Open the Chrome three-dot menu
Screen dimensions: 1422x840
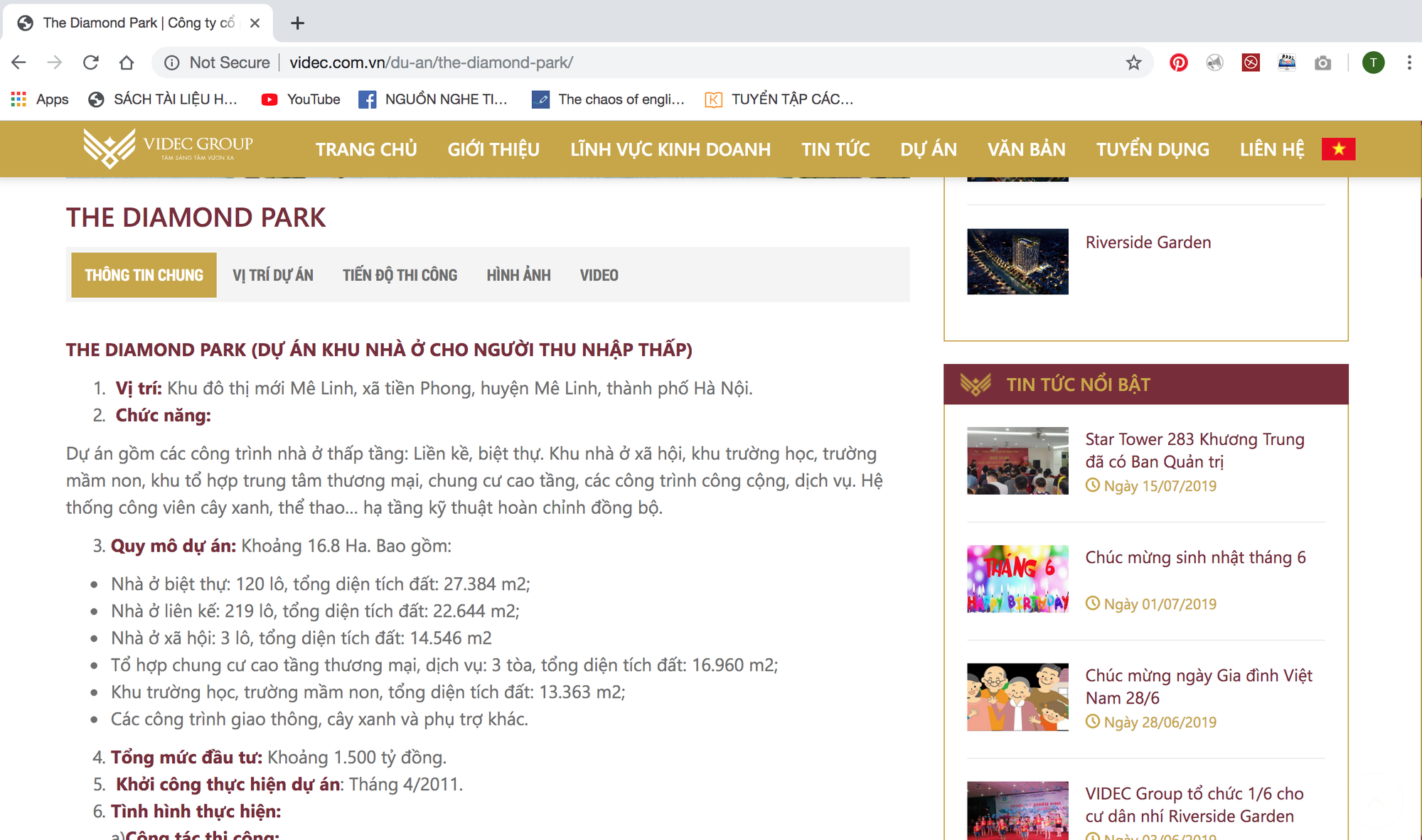pyautogui.click(x=1408, y=63)
